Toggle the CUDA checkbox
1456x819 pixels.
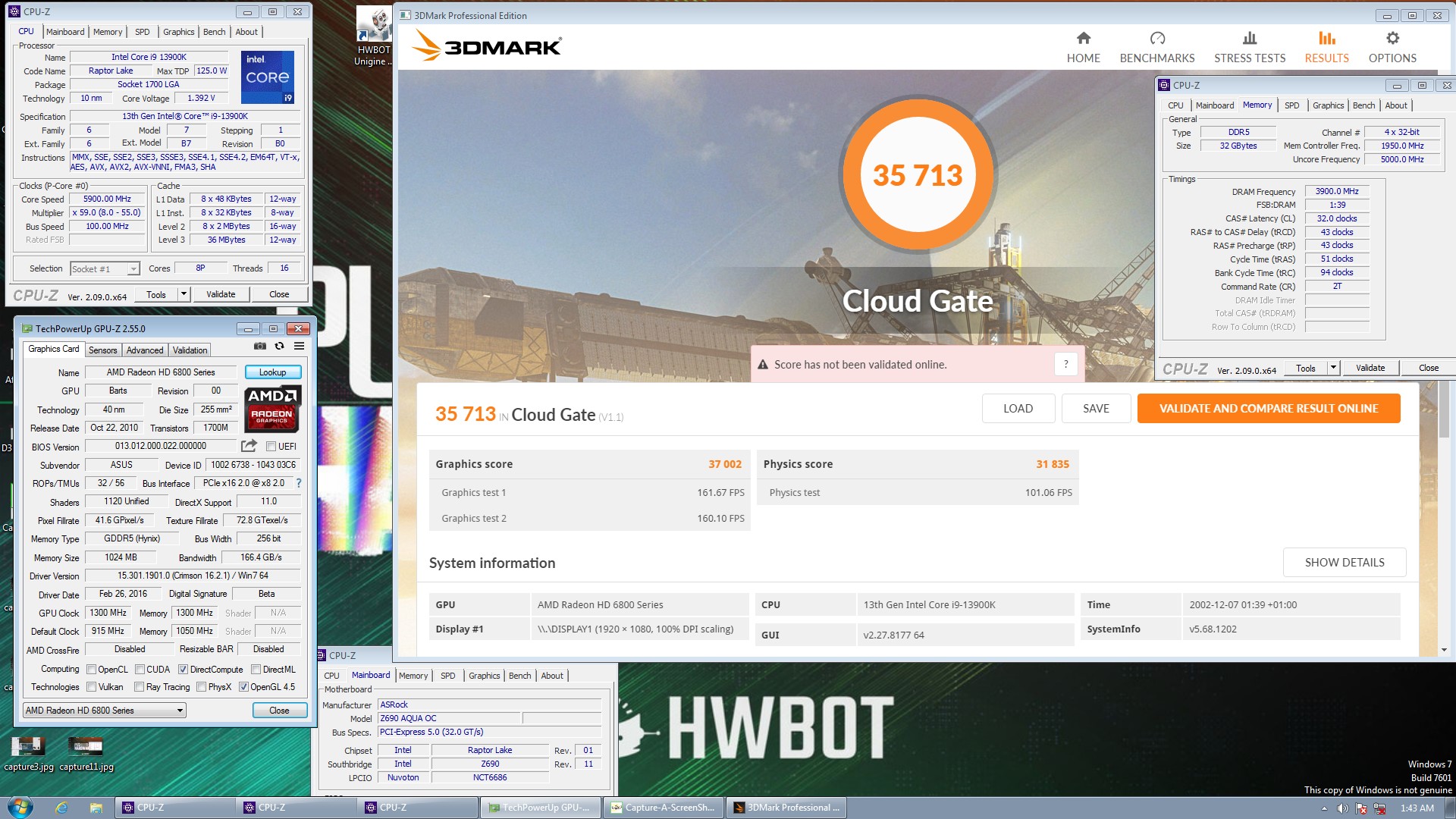click(x=140, y=669)
